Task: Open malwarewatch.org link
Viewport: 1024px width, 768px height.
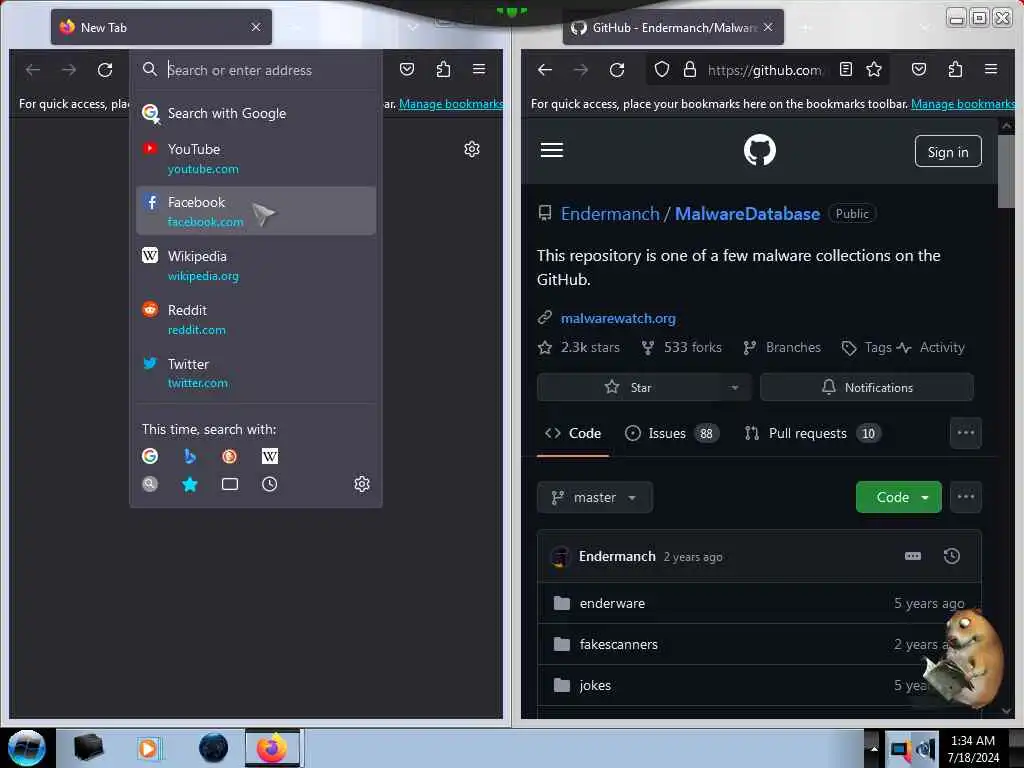Action: pyautogui.click(x=618, y=319)
